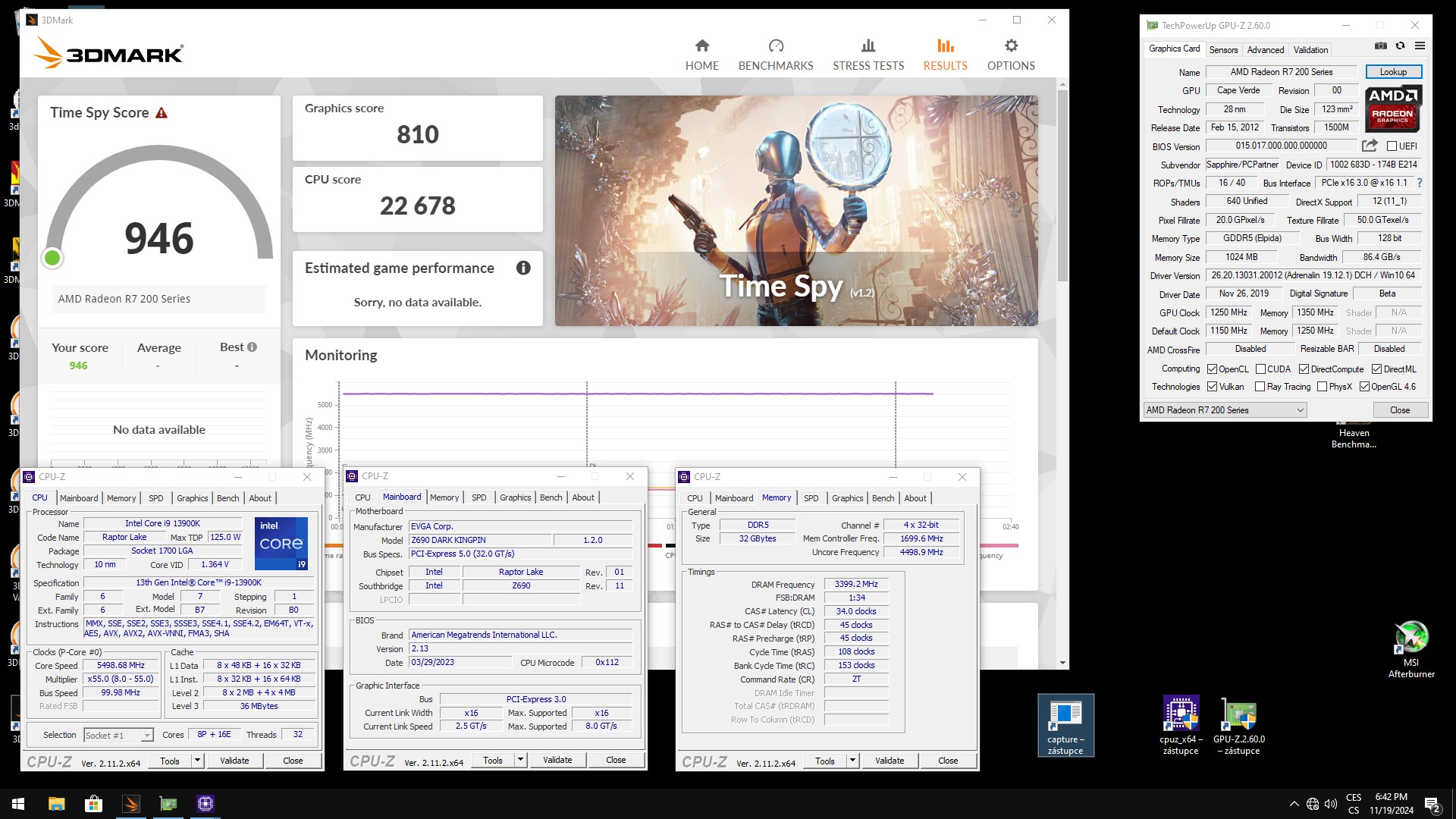Click Validate in the CPU-Z CPU window
The width and height of the screenshot is (1456, 819).
pyautogui.click(x=234, y=761)
